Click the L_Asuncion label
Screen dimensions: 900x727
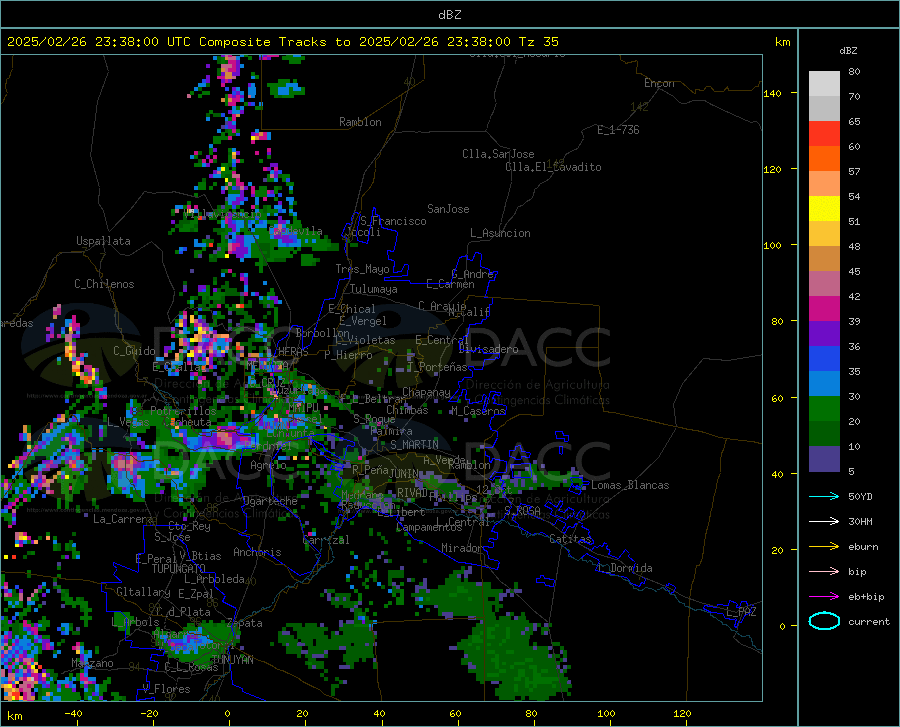[500, 233]
